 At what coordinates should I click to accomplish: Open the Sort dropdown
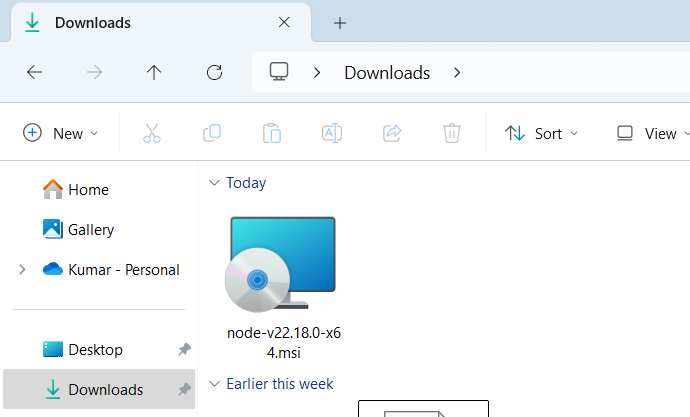tap(541, 133)
